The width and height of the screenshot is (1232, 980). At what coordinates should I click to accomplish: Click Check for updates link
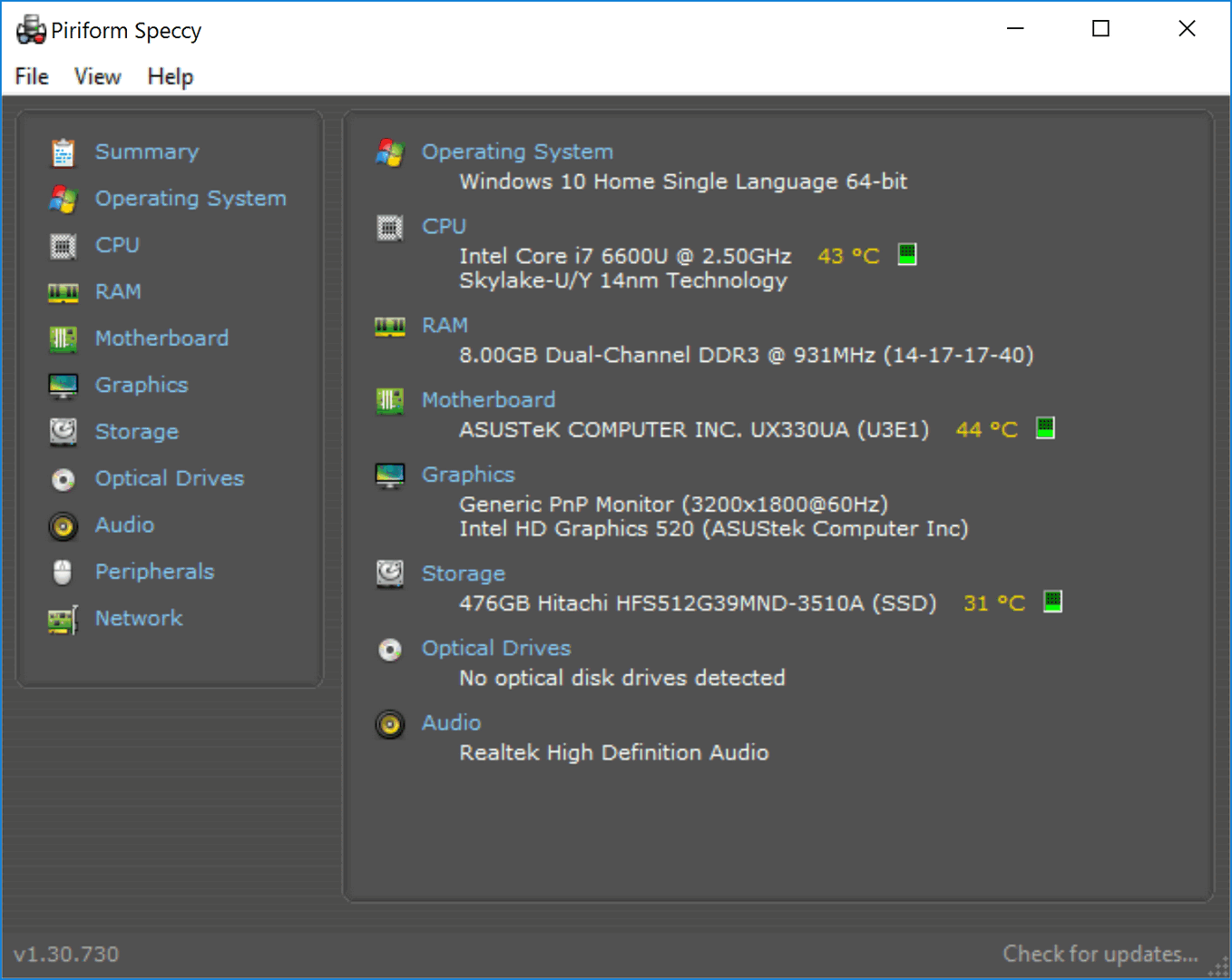point(1100,954)
